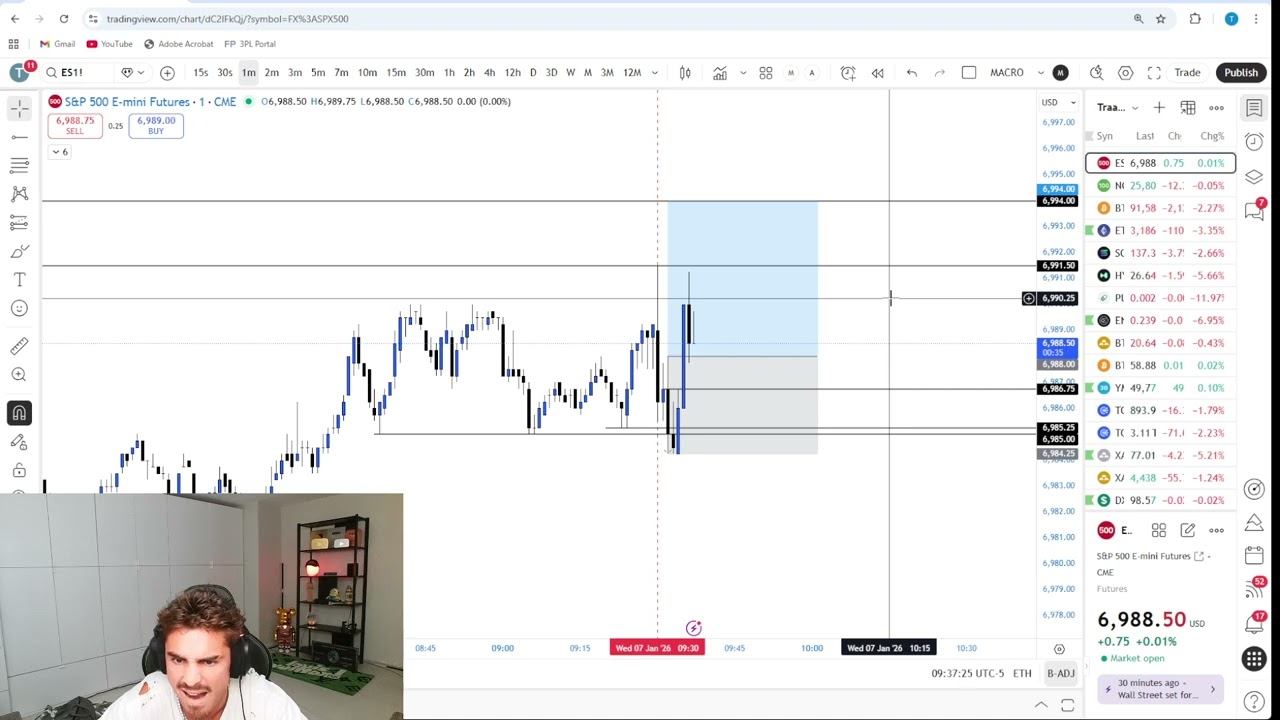The height and width of the screenshot is (720, 1280).
Task: Open the ES1! symbol search
Action: point(79,72)
